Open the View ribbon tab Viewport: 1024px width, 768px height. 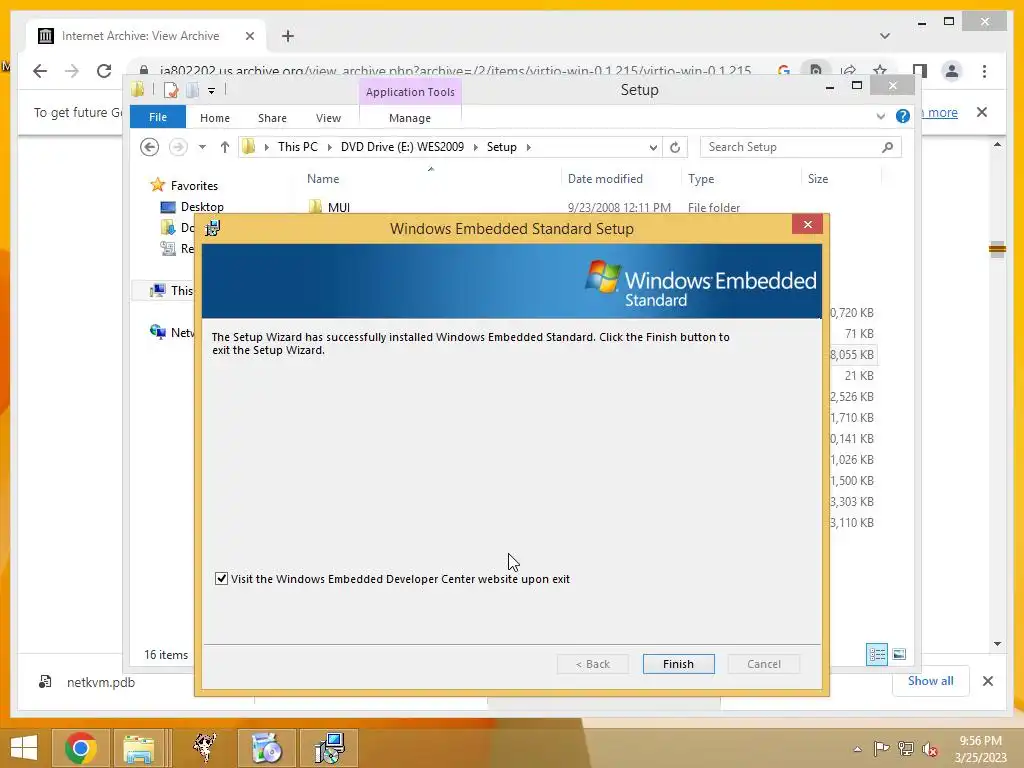tap(328, 118)
